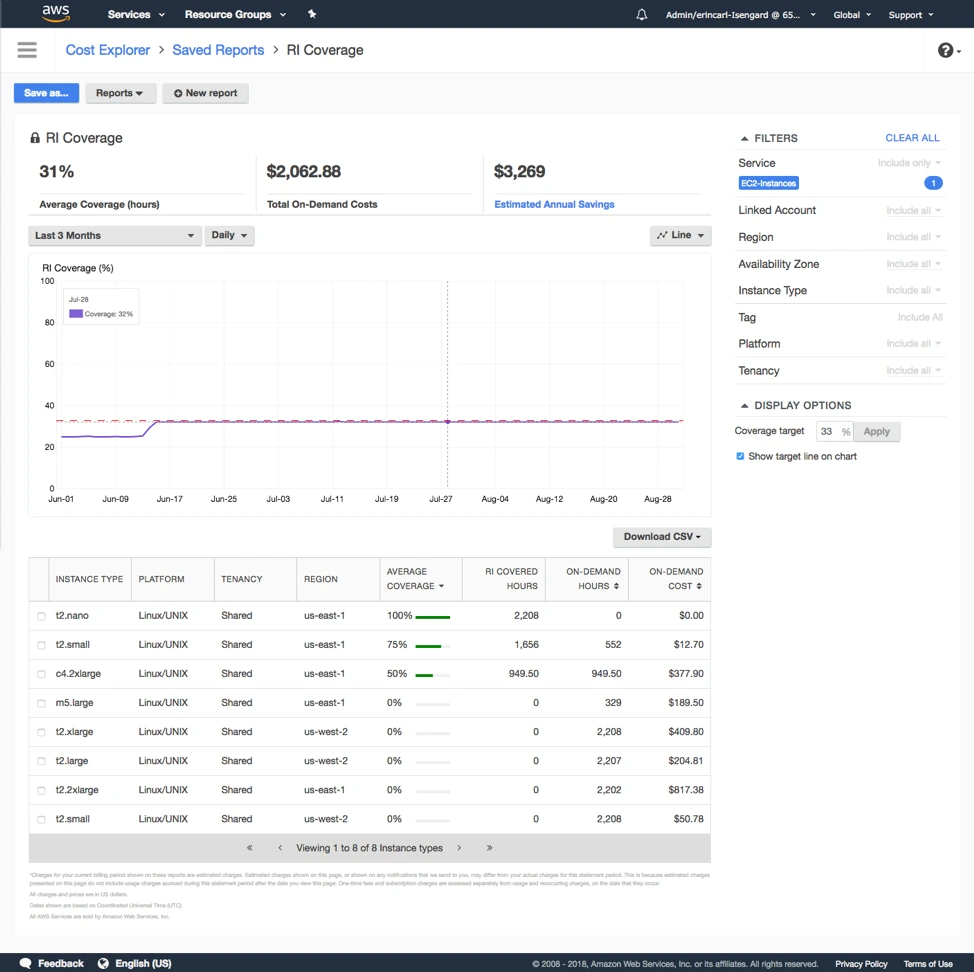Click the language globe icon in footer
The height and width of the screenshot is (972, 974).
click(103, 963)
